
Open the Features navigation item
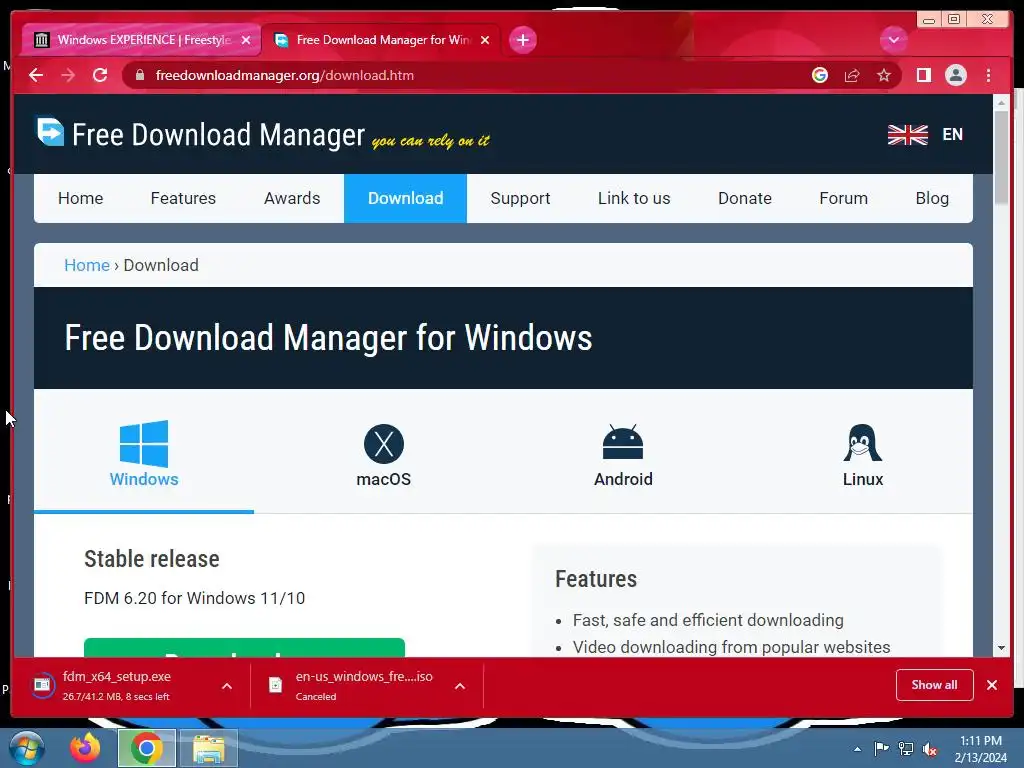[x=183, y=198]
